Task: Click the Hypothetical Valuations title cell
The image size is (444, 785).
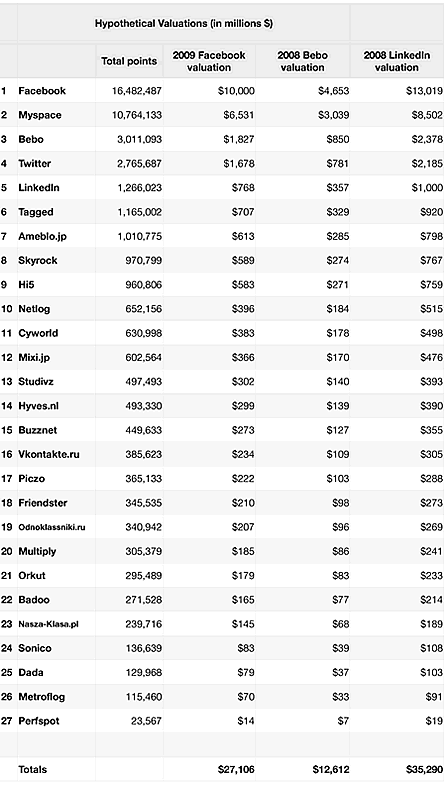Action: click(x=184, y=24)
